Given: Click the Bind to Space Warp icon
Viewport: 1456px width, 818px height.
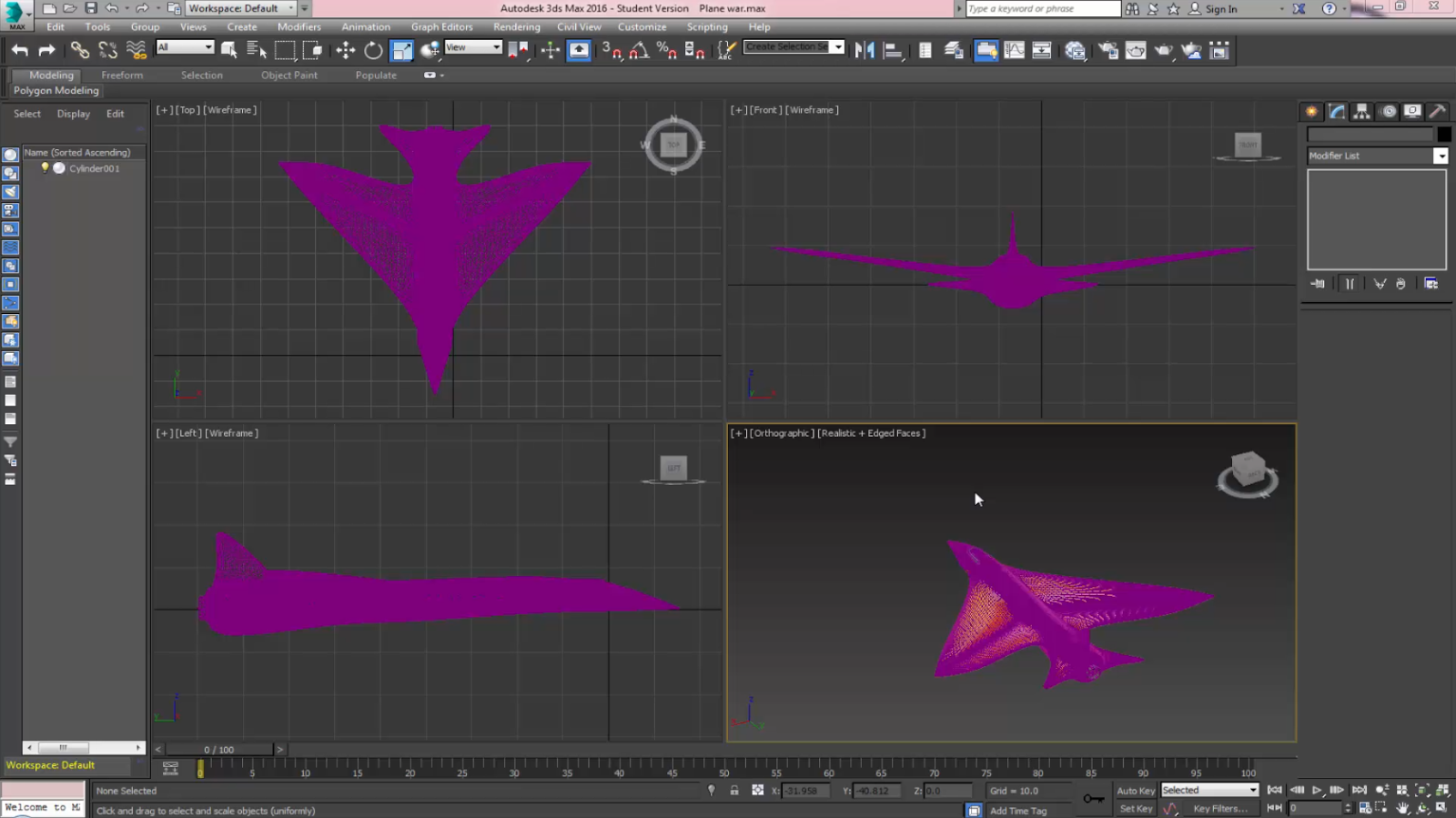Looking at the screenshot, I should (x=136, y=50).
